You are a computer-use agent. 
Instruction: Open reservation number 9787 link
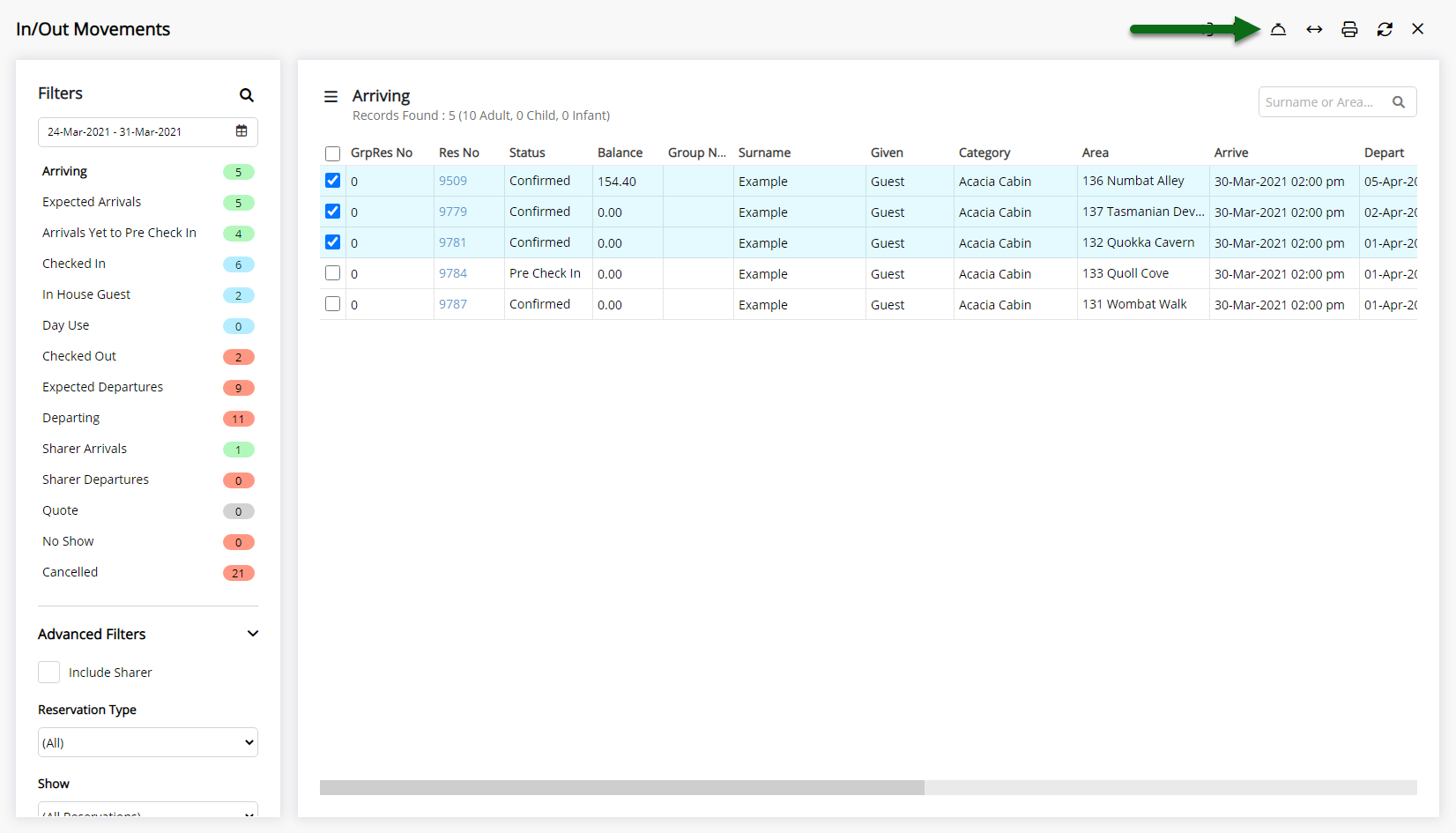453,304
